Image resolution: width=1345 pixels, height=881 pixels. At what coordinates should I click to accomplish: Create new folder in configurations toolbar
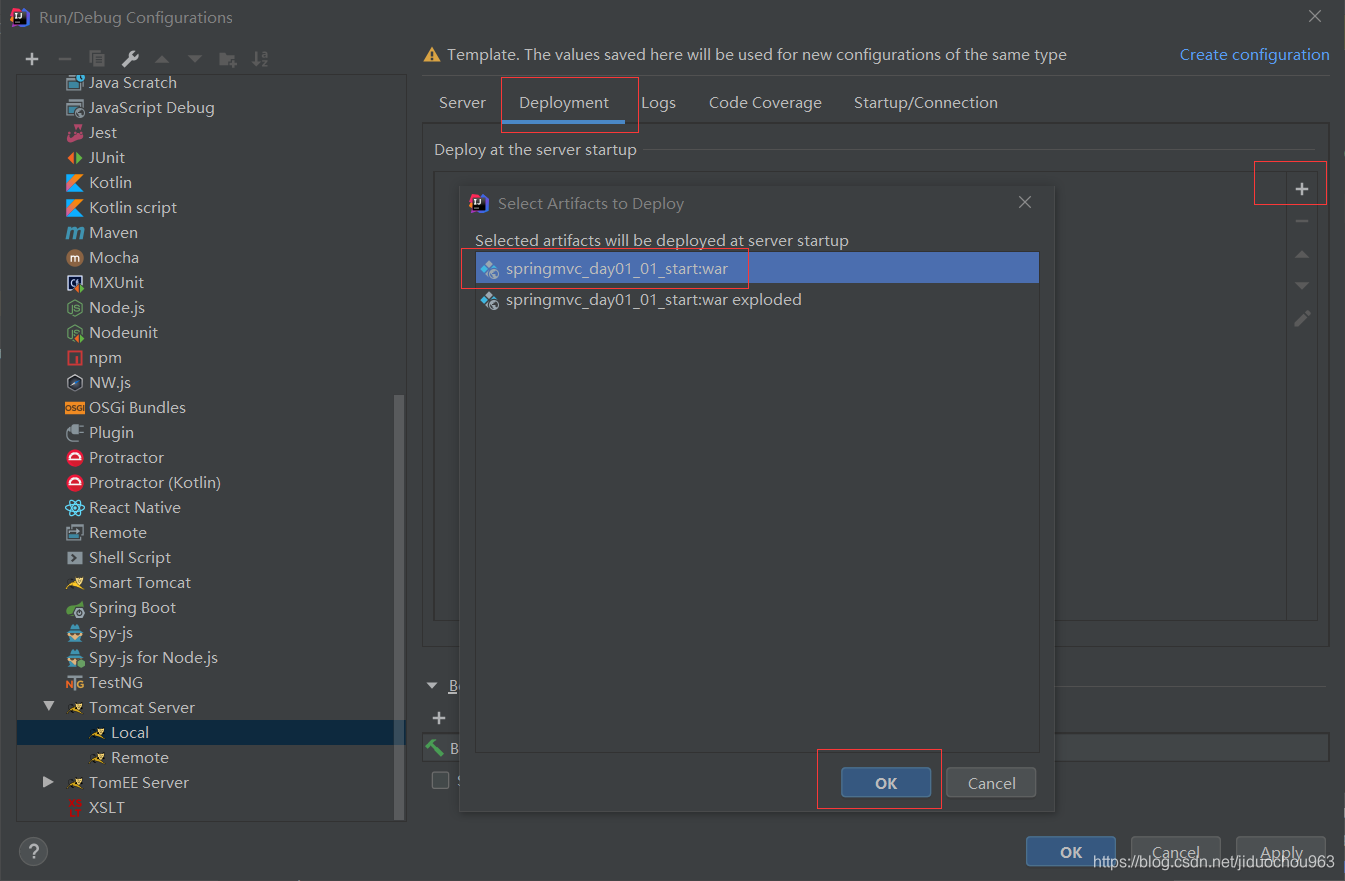point(228,59)
